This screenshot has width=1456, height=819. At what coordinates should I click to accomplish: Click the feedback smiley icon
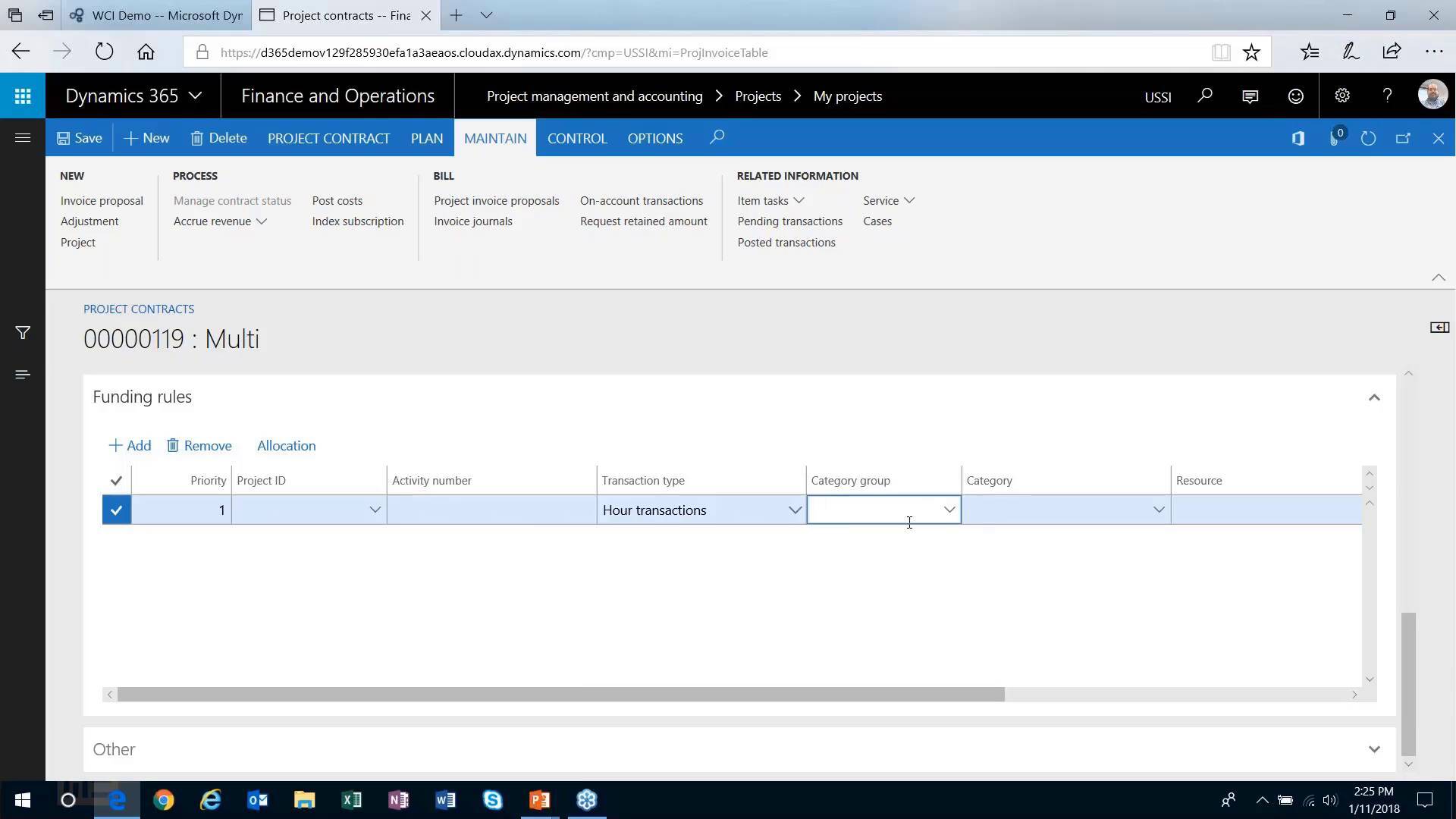pos(1295,96)
